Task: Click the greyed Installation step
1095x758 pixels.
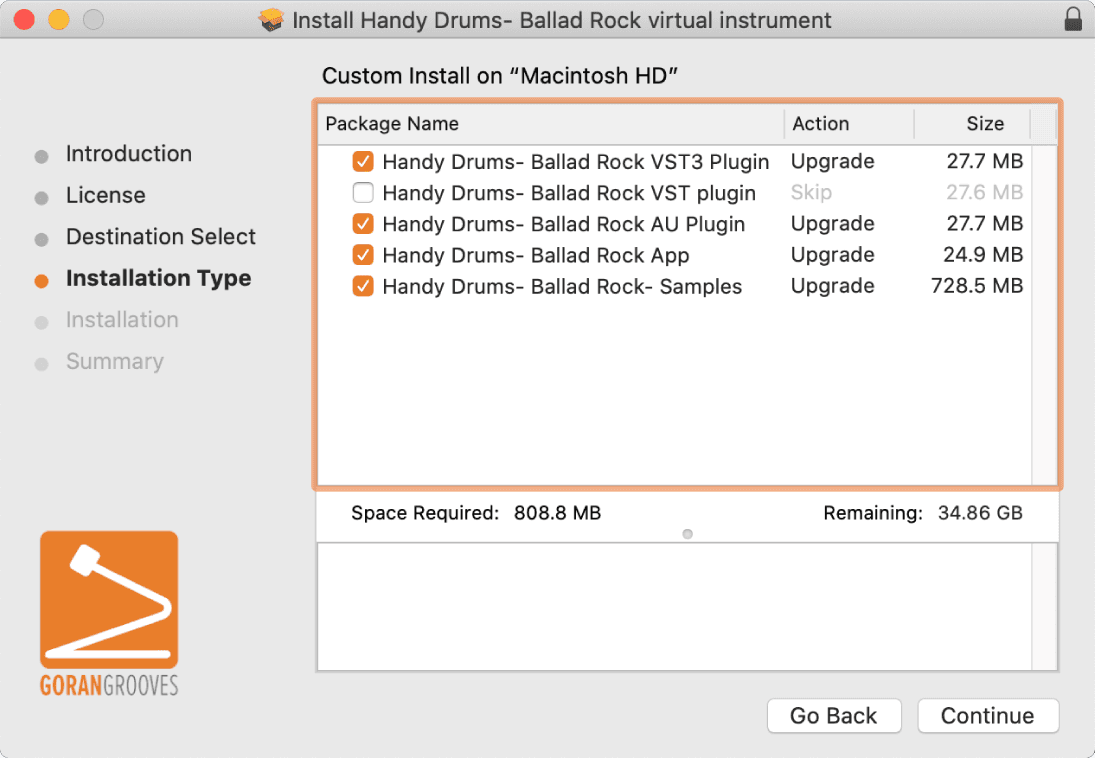Action: (x=122, y=320)
